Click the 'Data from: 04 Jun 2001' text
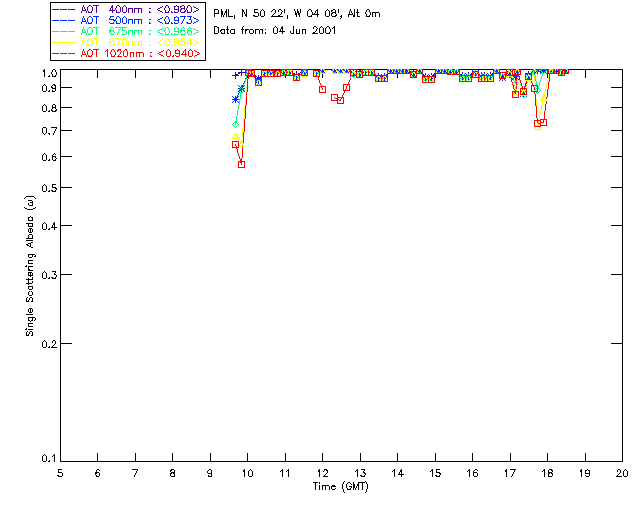This screenshot has width=640, height=512. click(x=274, y=31)
